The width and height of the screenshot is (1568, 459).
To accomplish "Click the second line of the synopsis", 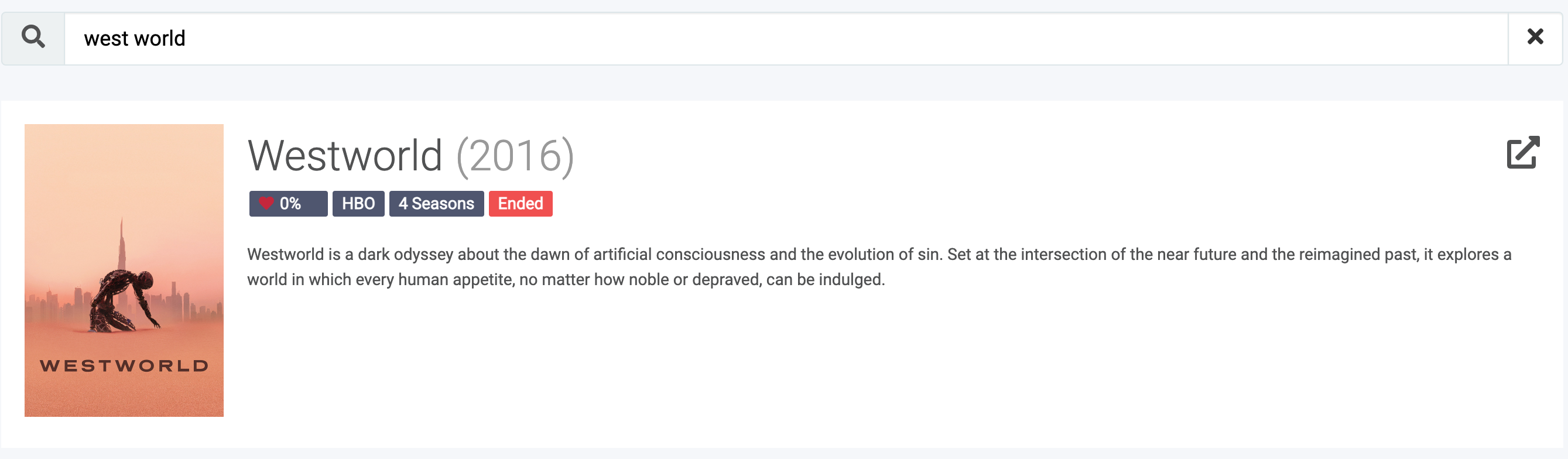I will 566,280.
